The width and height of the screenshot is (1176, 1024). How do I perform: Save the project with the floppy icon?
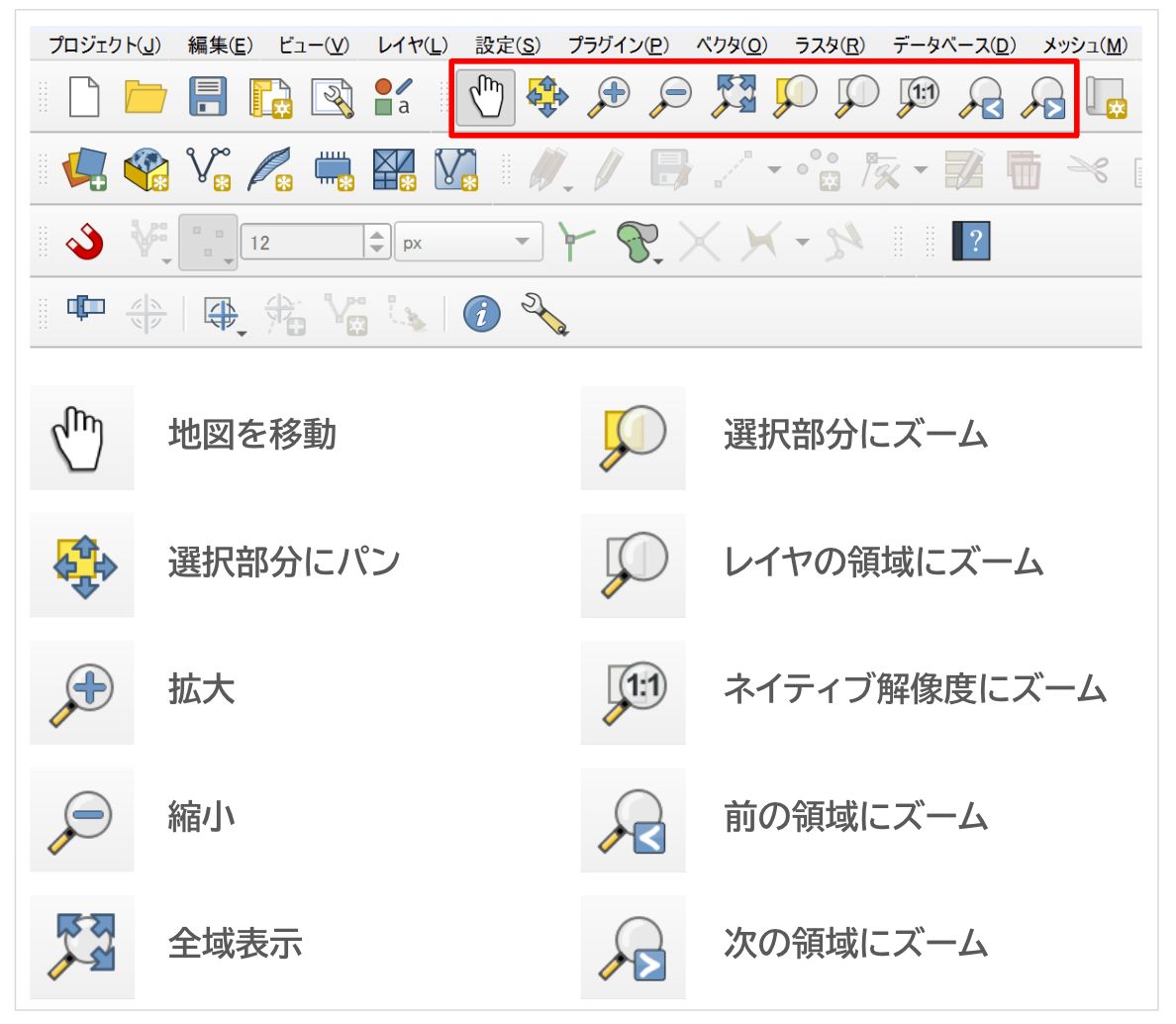click(208, 97)
